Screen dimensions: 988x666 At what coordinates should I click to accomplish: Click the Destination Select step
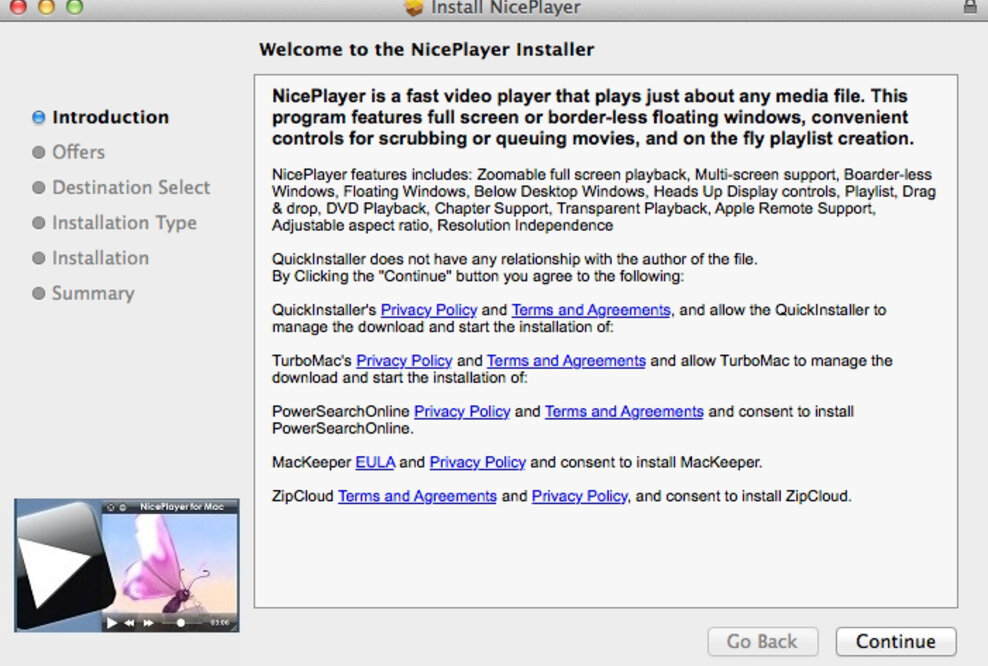(x=131, y=187)
